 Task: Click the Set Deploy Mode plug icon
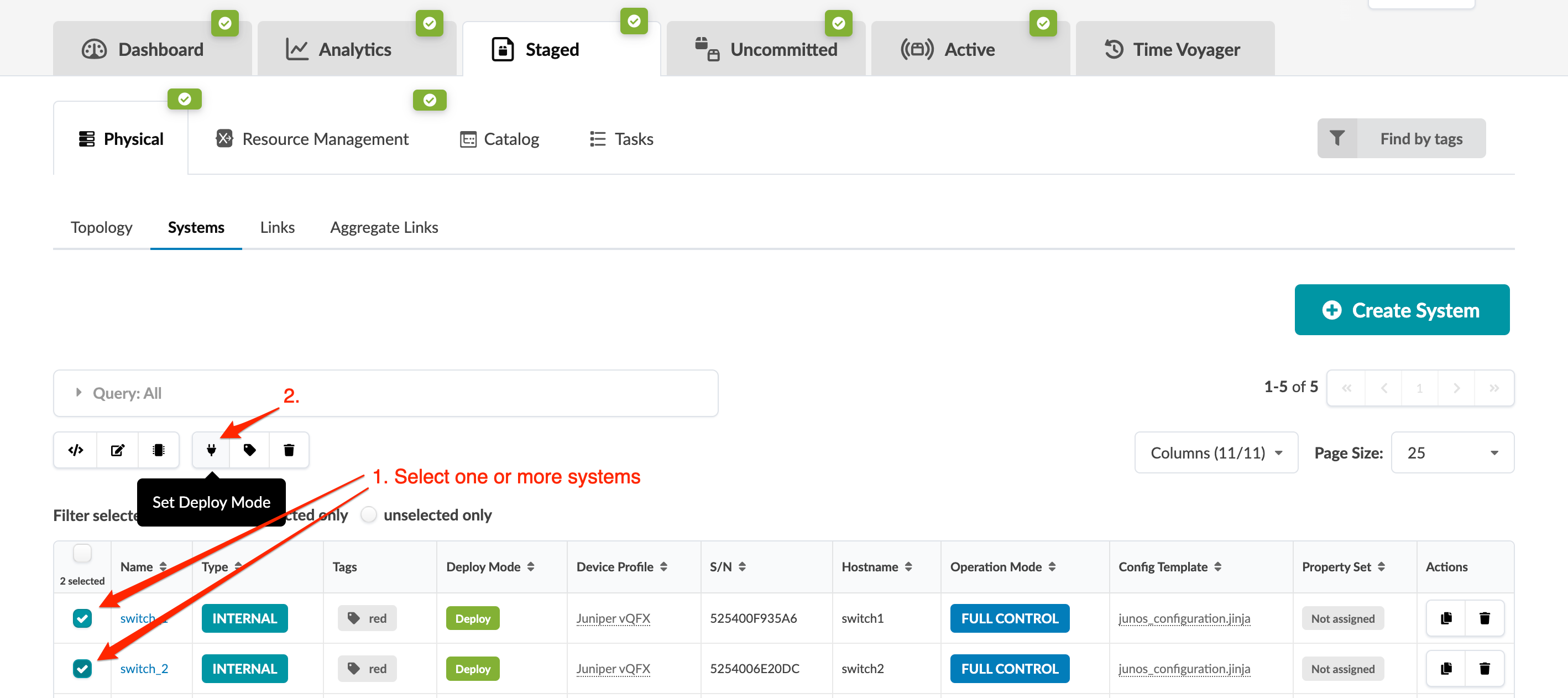pyautogui.click(x=211, y=450)
